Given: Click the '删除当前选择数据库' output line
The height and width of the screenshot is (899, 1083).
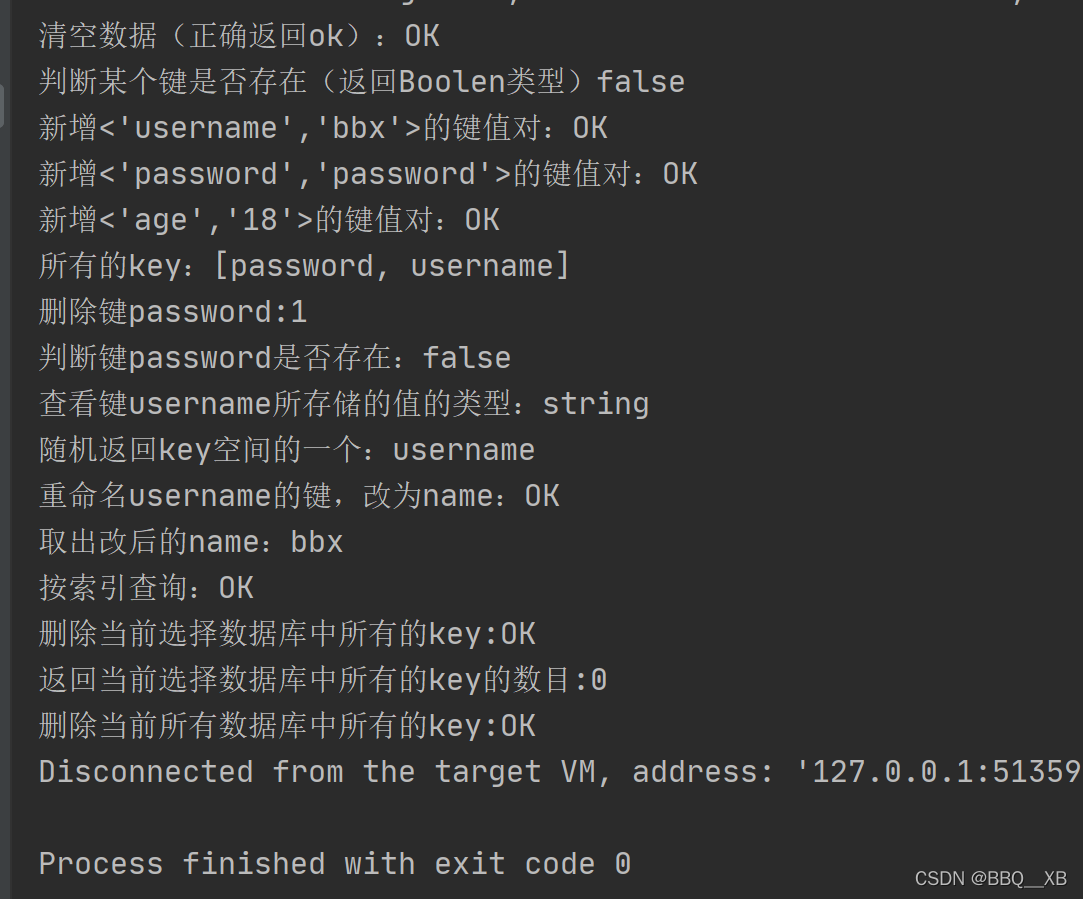Looking at the screenshot, I should click(286, 634).
